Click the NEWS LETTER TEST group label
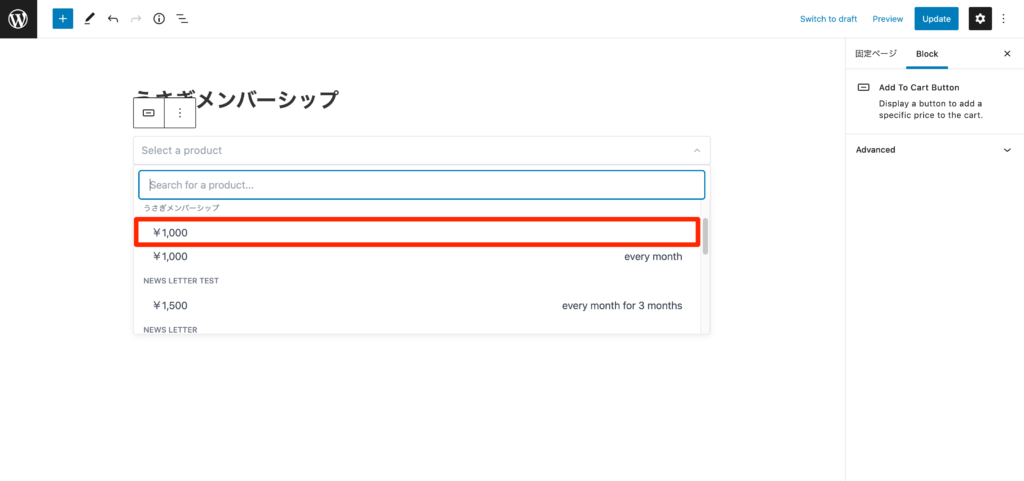Image resolution: width=1024 pixels, height=481 pixels. pos(181,281)
